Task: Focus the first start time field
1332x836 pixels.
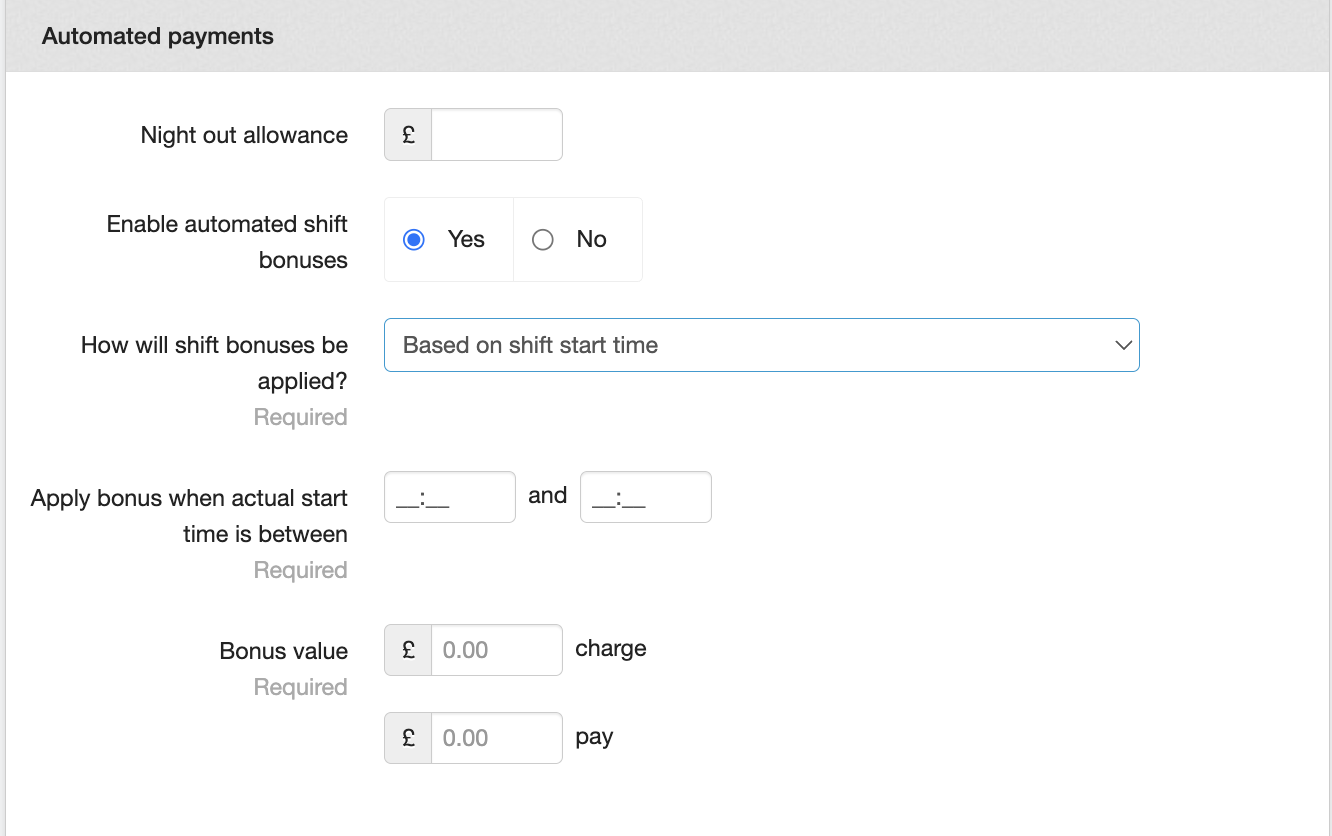Action: pyautogui.click(x=449, y=497)
